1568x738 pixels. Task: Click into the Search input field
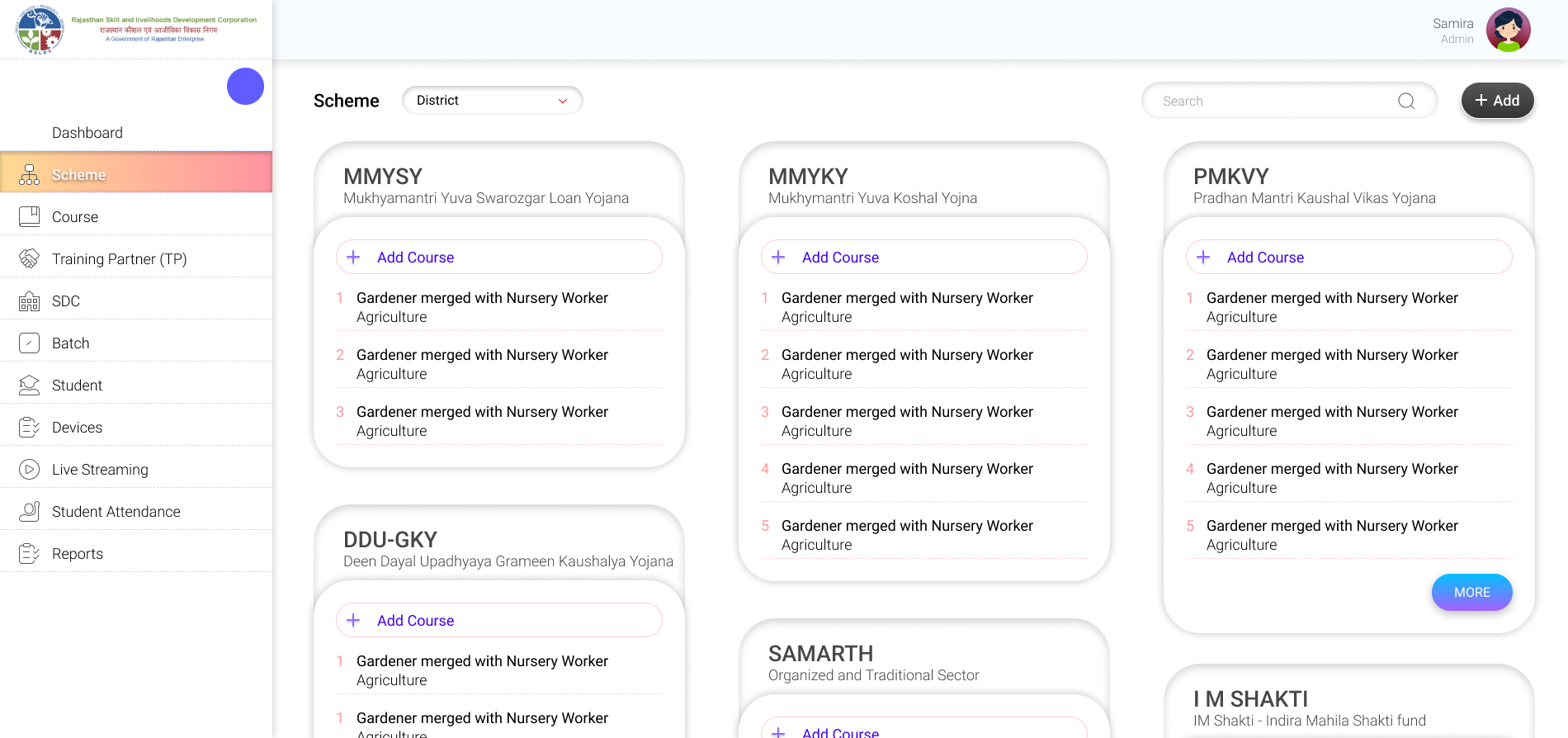tap(1271, 101)
